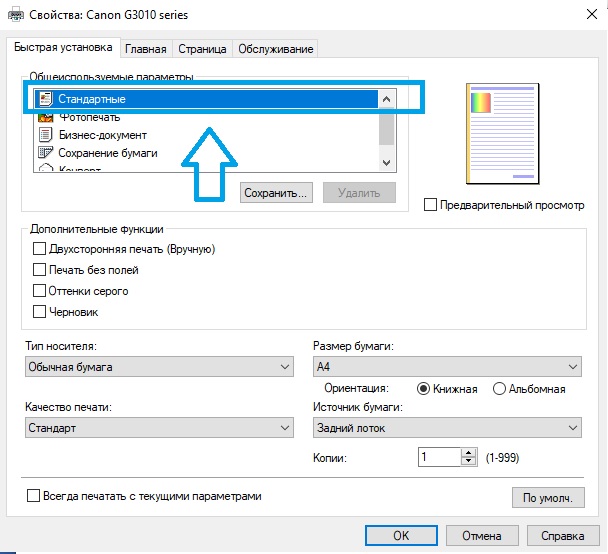
Task: Click the profile list scroll-up arrow
Action: point(387,98)
